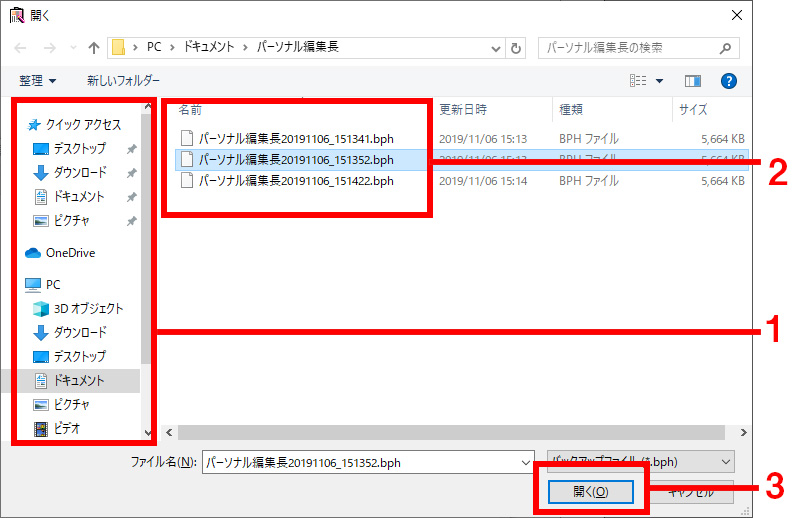The image size is (800, 518).
Task: Click the pin icon beside ダウンロード
Action: [x=132, y=173]
